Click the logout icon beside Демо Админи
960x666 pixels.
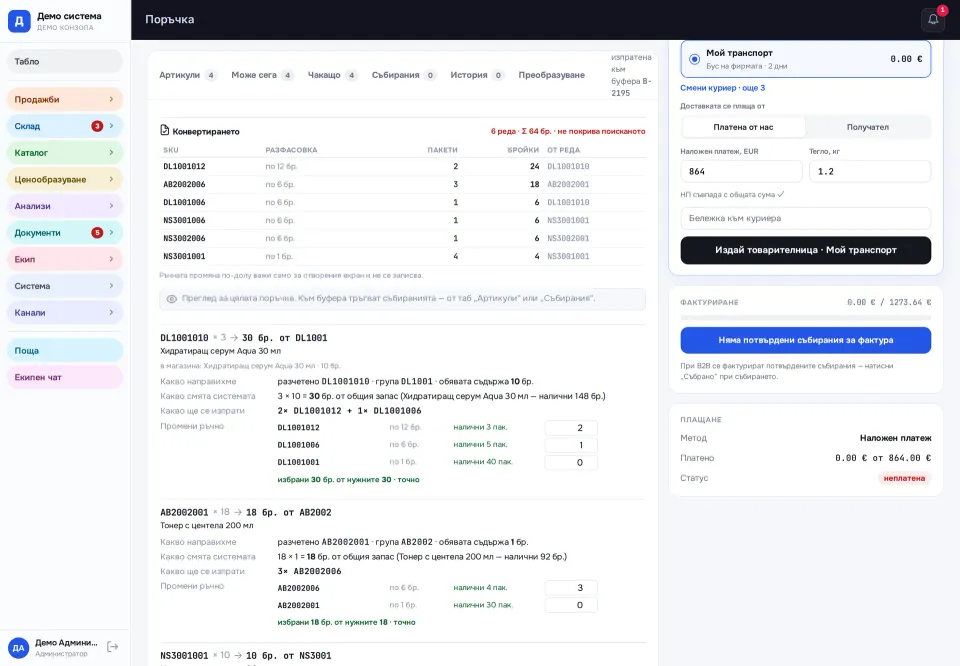113,646
